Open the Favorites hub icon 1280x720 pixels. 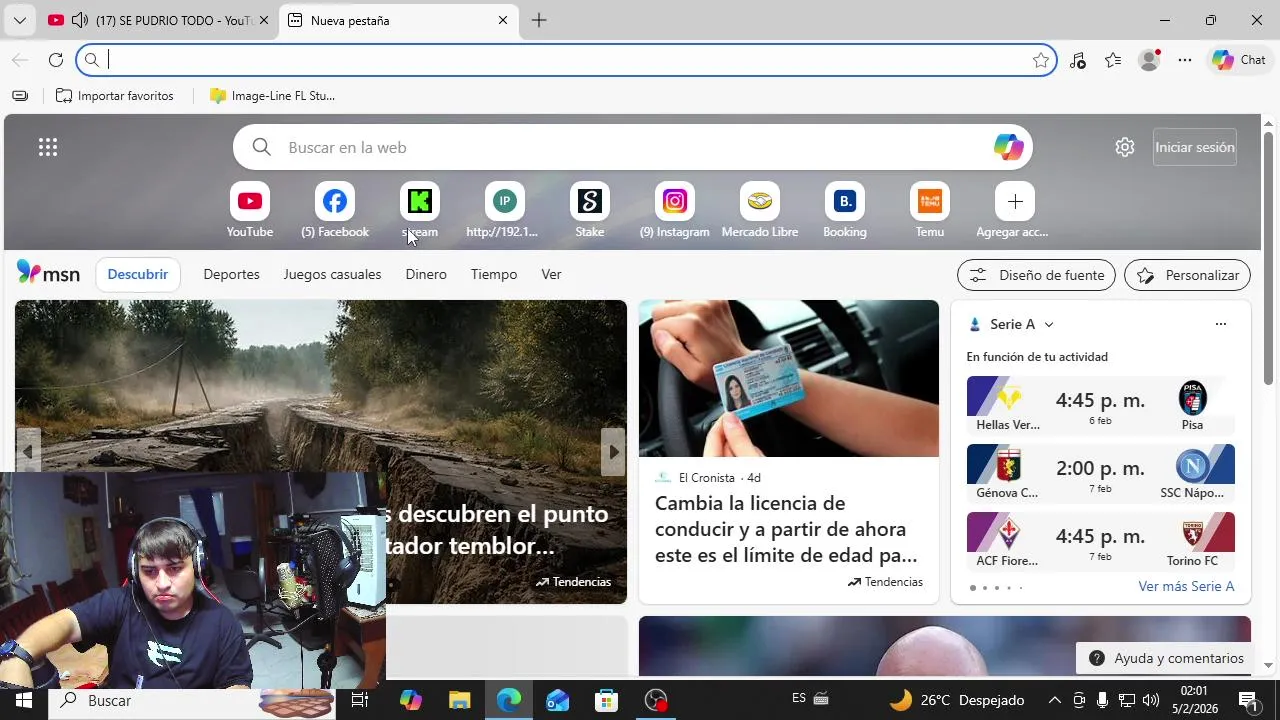(x=1113, y=60)
